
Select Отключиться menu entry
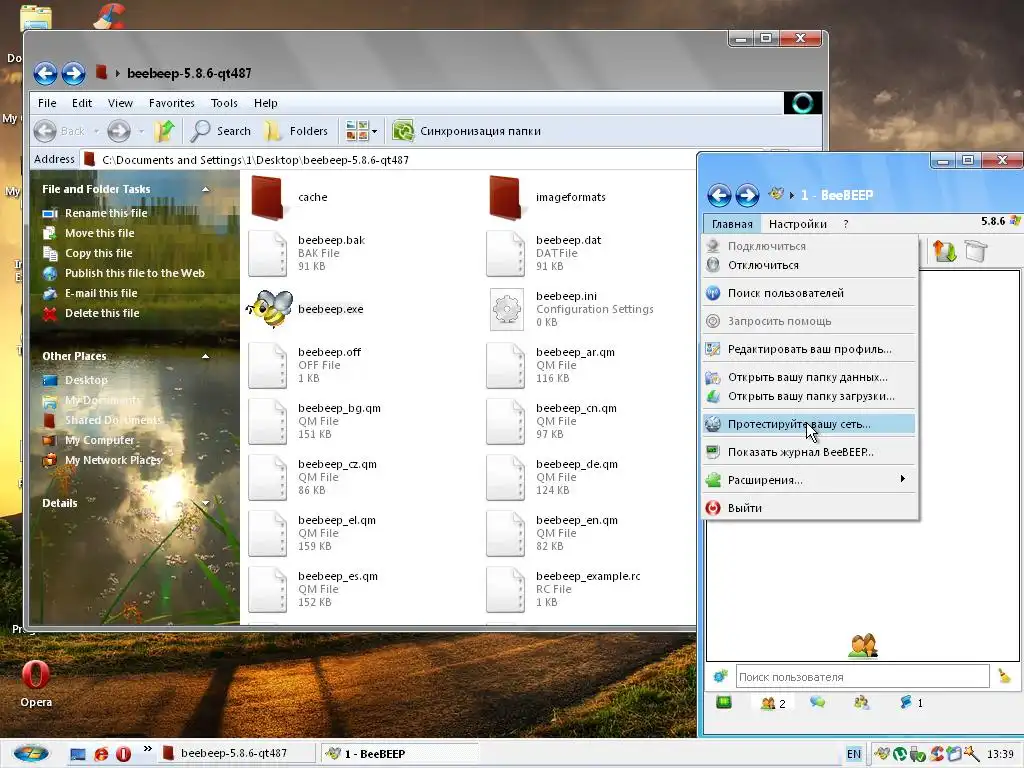(x=809, y=265)
